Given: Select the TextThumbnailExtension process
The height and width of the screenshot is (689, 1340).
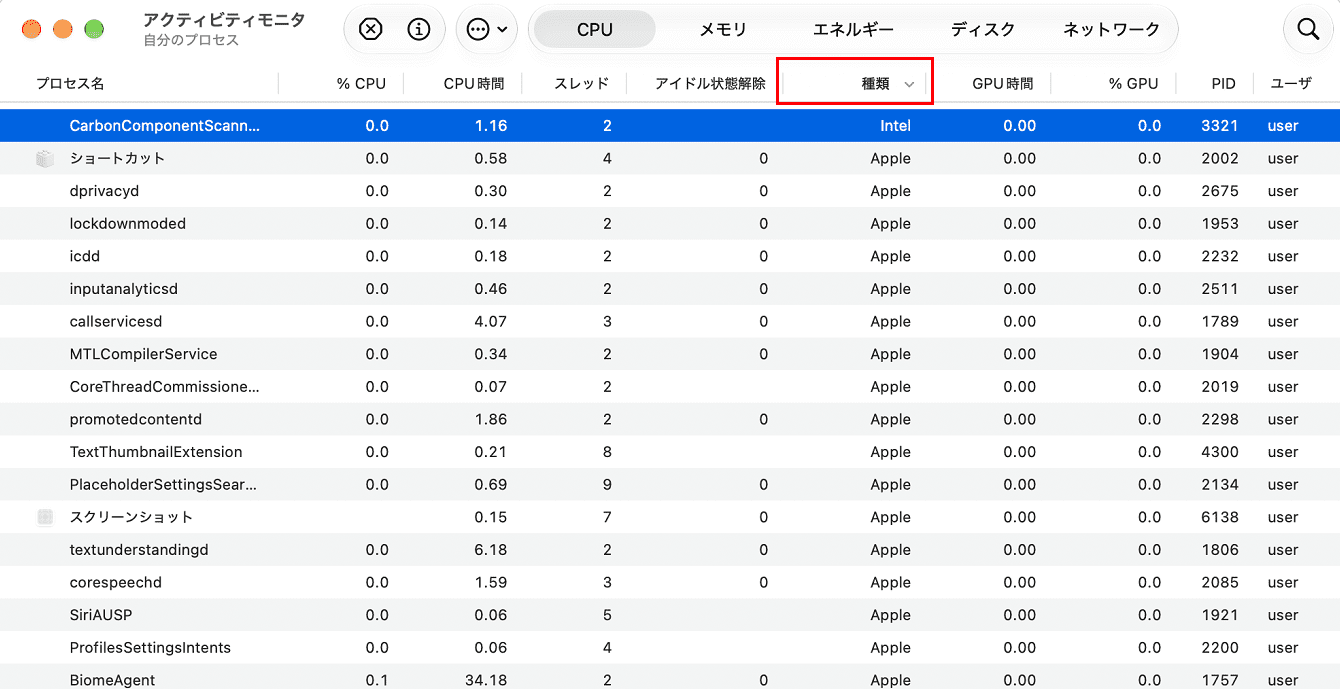Looking at the screenshot, I should click(670, 452).
